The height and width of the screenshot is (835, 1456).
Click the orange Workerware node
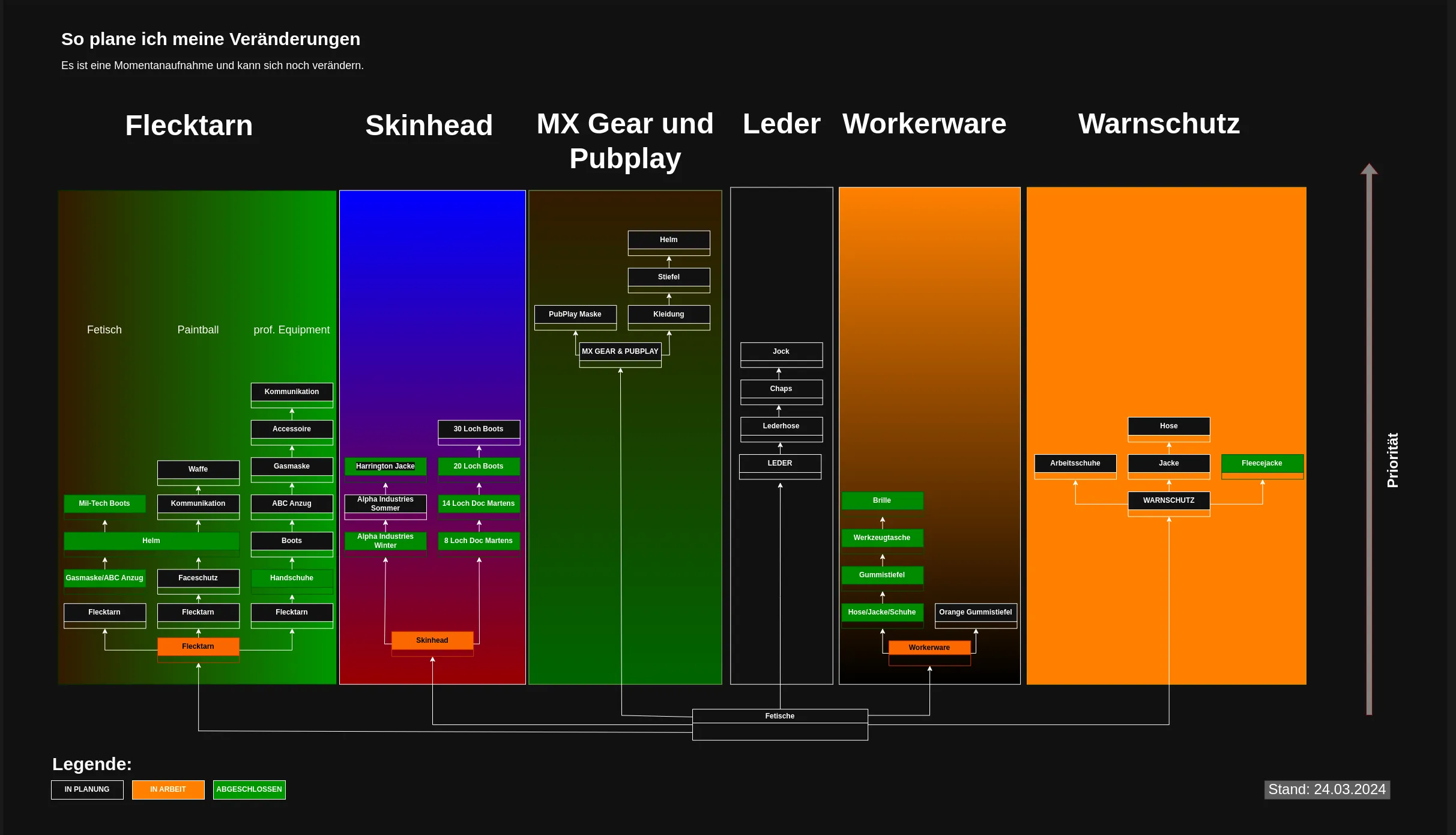pos(929,648)
